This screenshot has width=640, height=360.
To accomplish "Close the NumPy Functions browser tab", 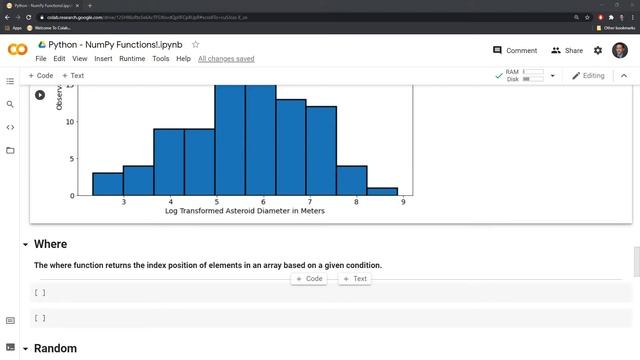I will click(x=78, y=6).
